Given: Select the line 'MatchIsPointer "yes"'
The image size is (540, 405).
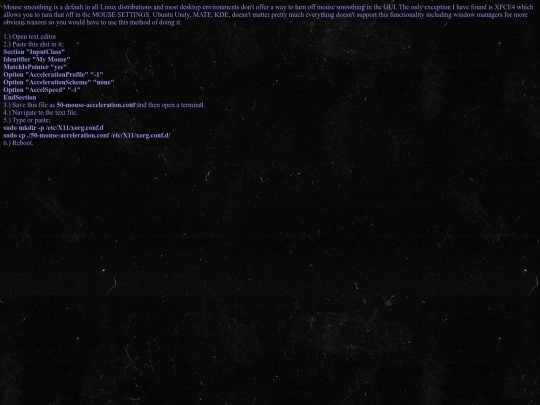Looking at the screenshot, I should coord(35,67).
